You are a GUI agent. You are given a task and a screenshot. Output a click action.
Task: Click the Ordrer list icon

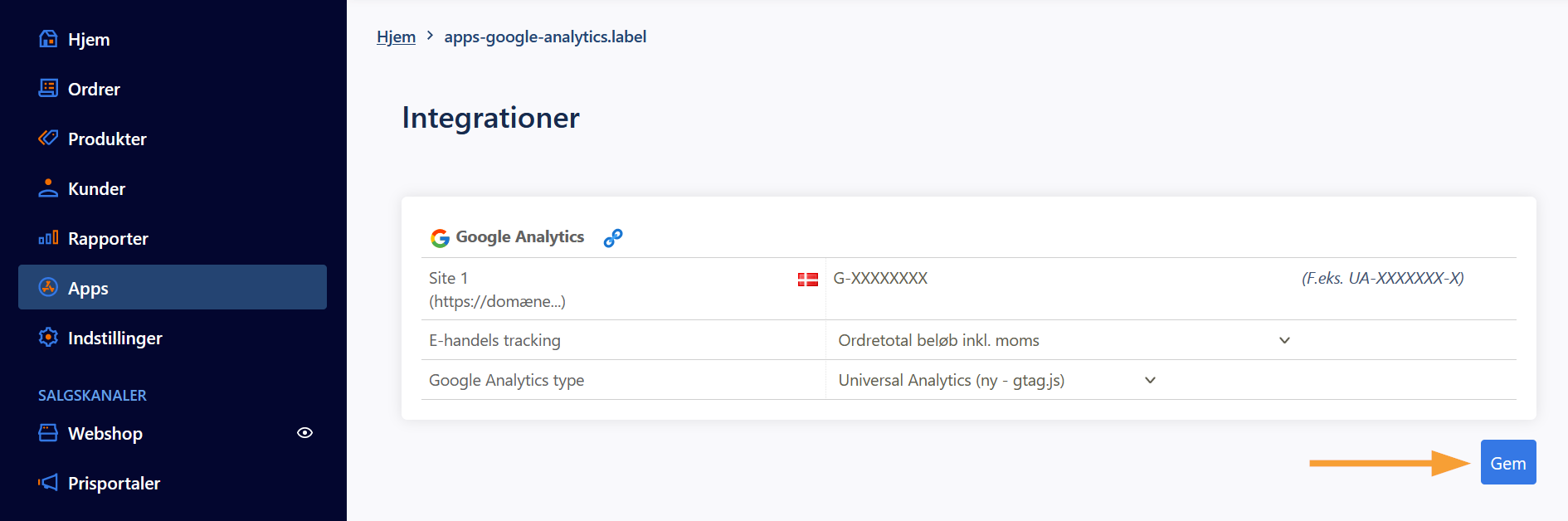tap(48, 88)
